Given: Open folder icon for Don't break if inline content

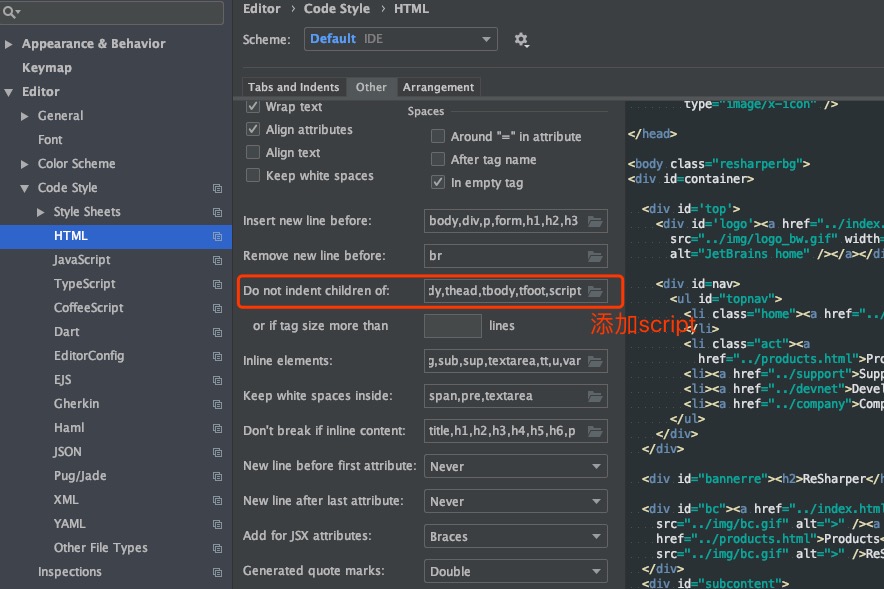Looking at the screenshot, I should 595,431.
